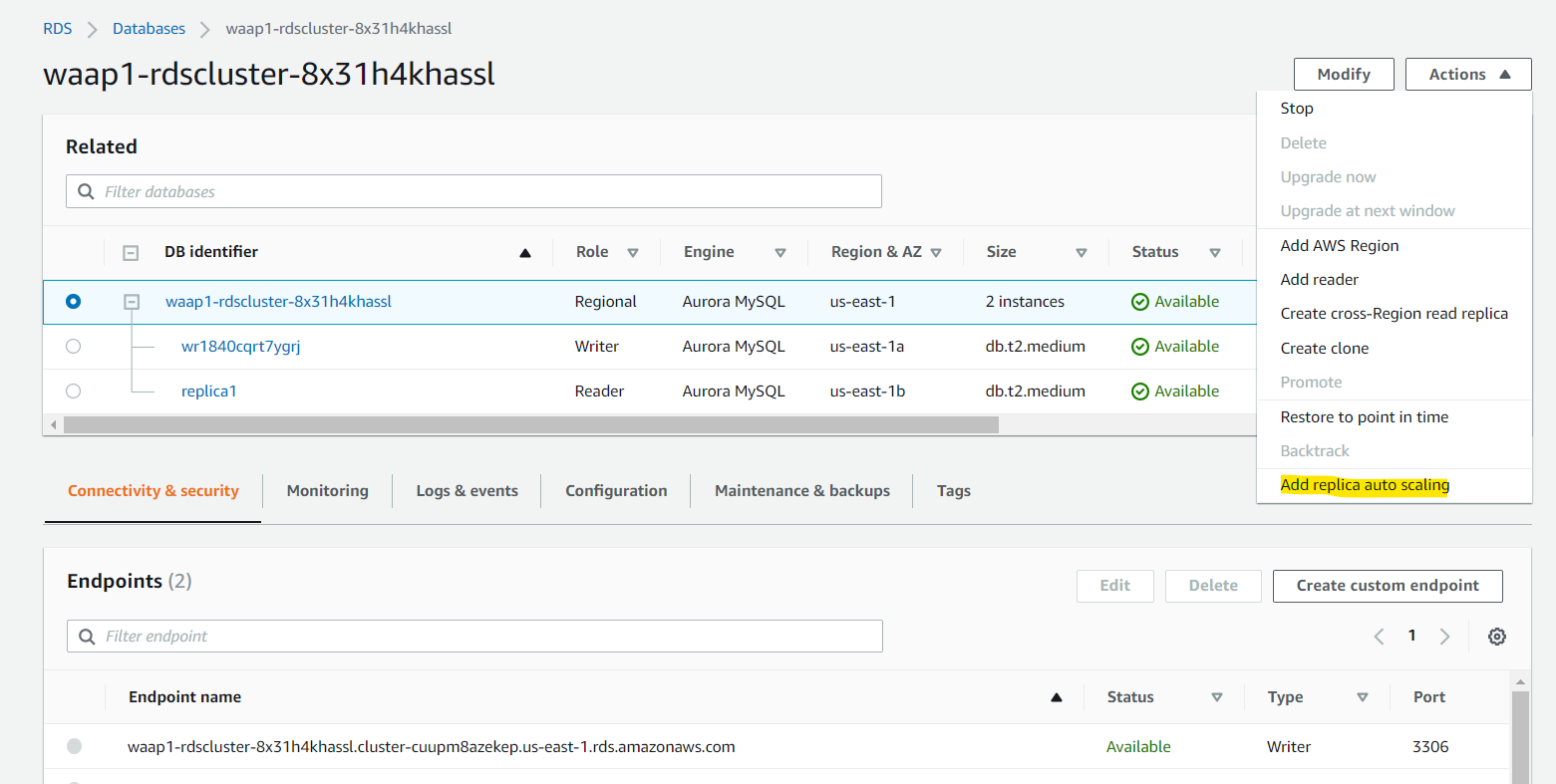The height and width of the screenshot is (784, 1556).
Task: Sort ascending by Endpoint name arrow
Action: [1057, 697]
